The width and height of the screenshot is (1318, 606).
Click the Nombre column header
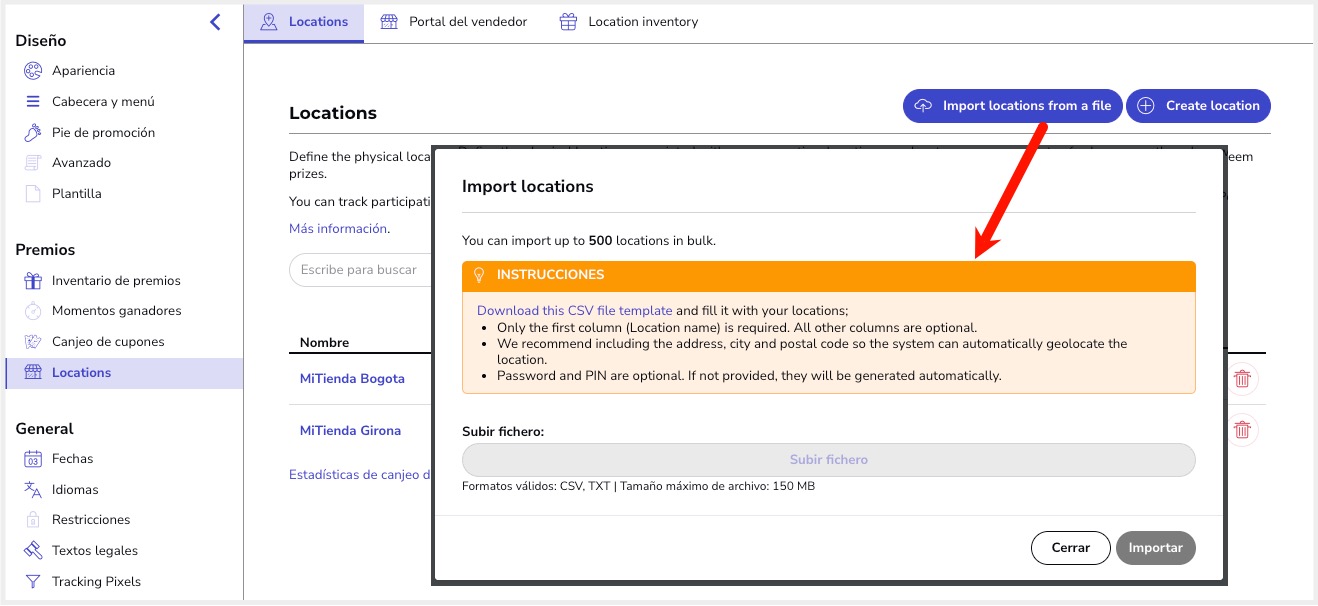[325, 343]
